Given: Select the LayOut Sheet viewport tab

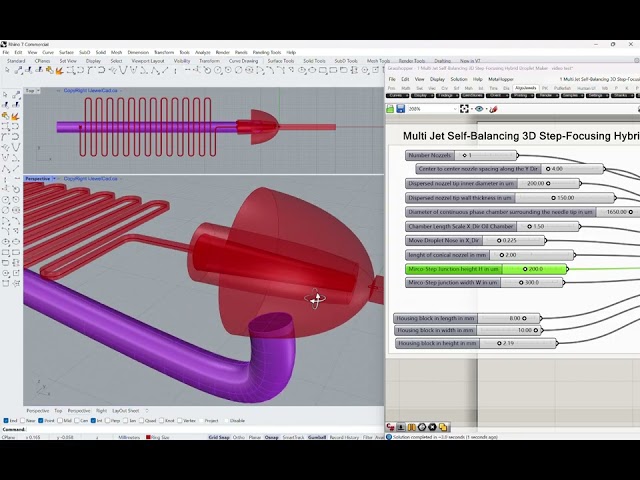Looking at the screenshot, I should coord(126,411).
